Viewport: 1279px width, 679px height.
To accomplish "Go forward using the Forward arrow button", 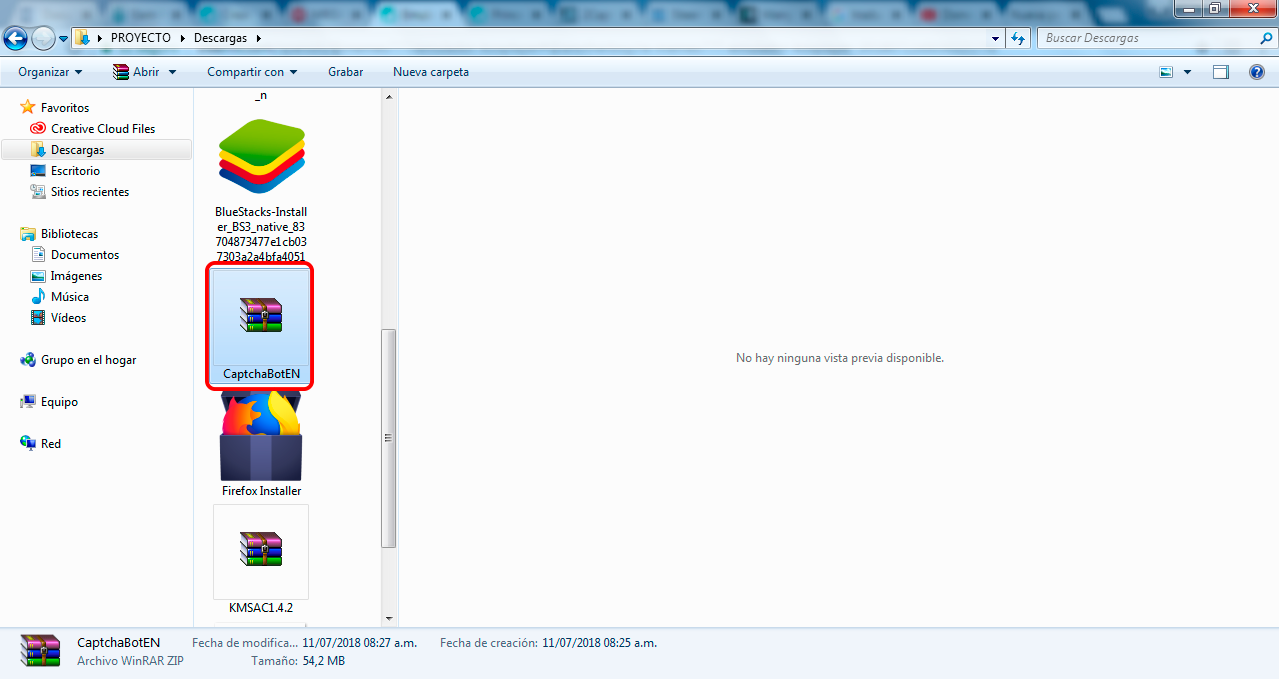I will pos(43,38).
